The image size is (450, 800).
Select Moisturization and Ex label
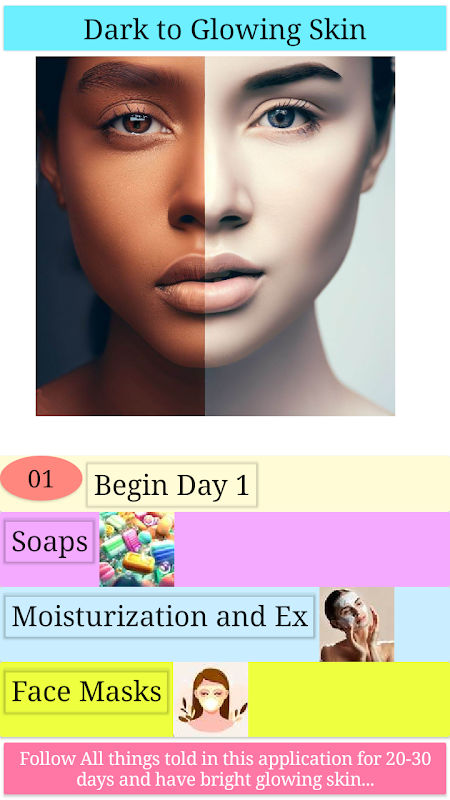click(x=159, y=616)
